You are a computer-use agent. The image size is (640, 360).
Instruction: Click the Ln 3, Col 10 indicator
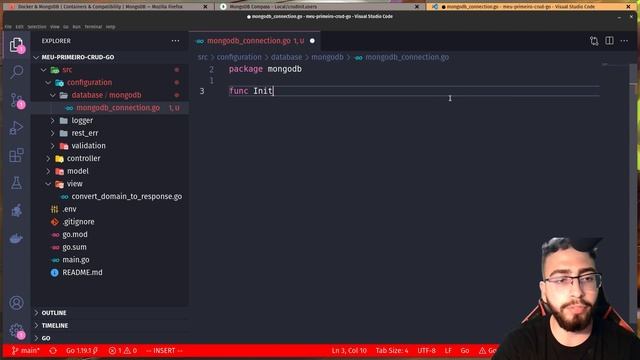[349, 351]
